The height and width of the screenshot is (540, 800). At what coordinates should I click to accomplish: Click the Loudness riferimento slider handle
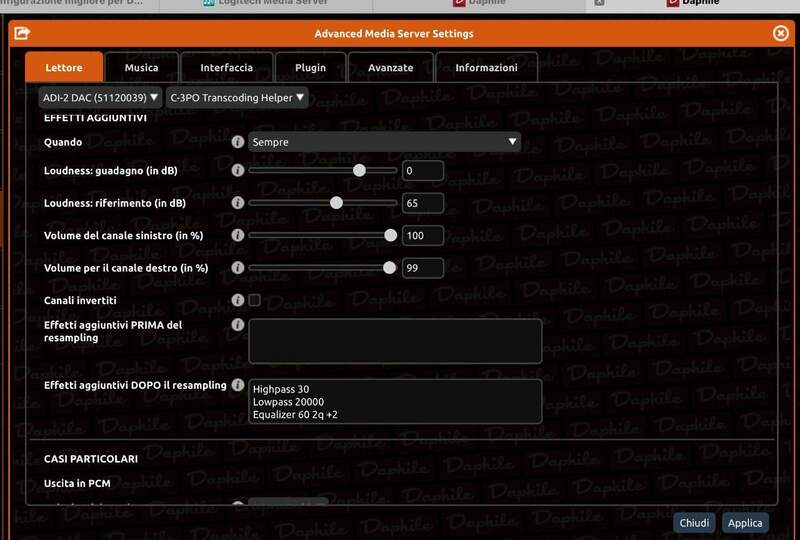pos(337,203)
